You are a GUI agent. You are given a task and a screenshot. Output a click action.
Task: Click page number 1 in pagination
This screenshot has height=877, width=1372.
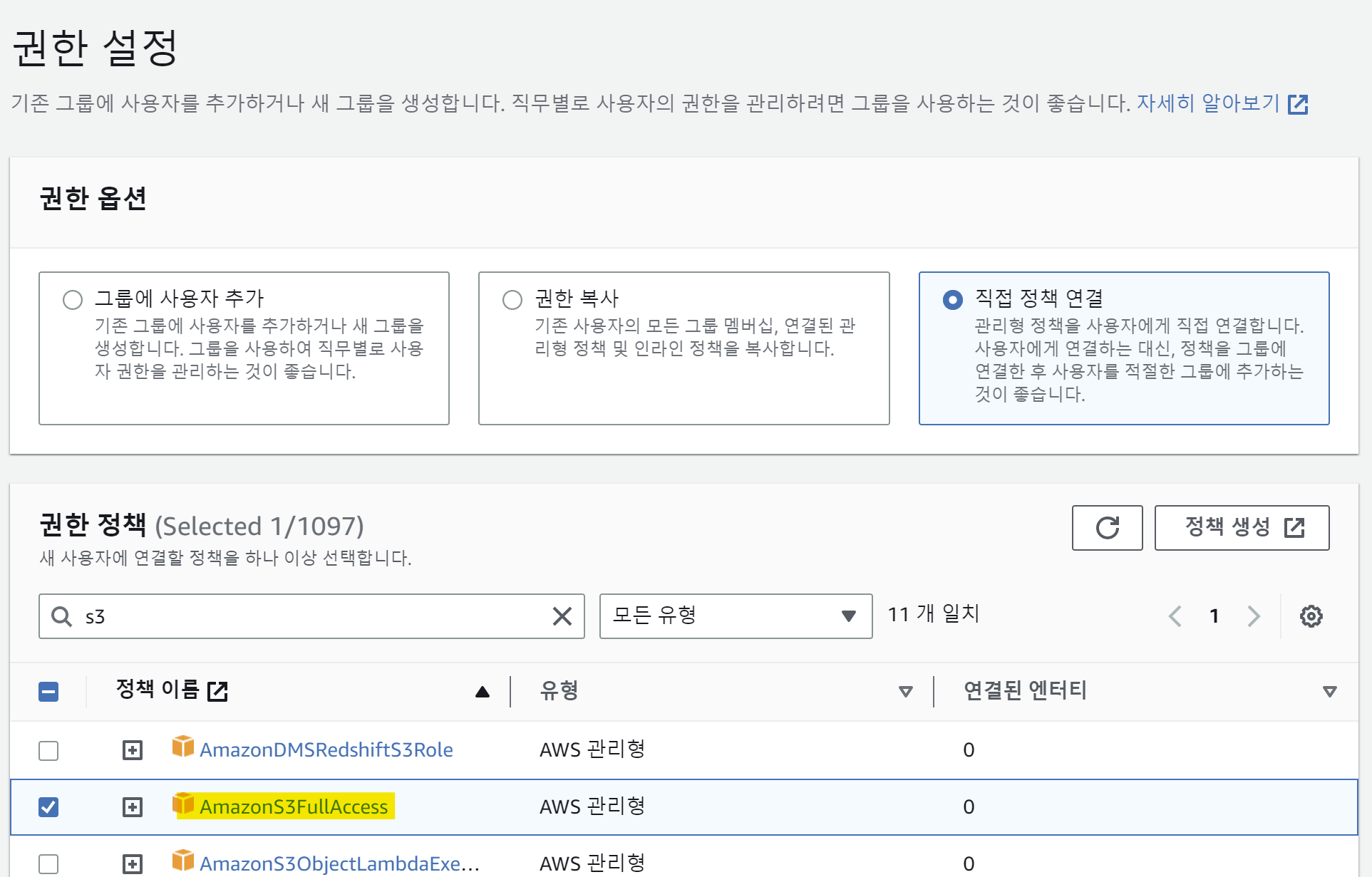tap(1214, 616)
